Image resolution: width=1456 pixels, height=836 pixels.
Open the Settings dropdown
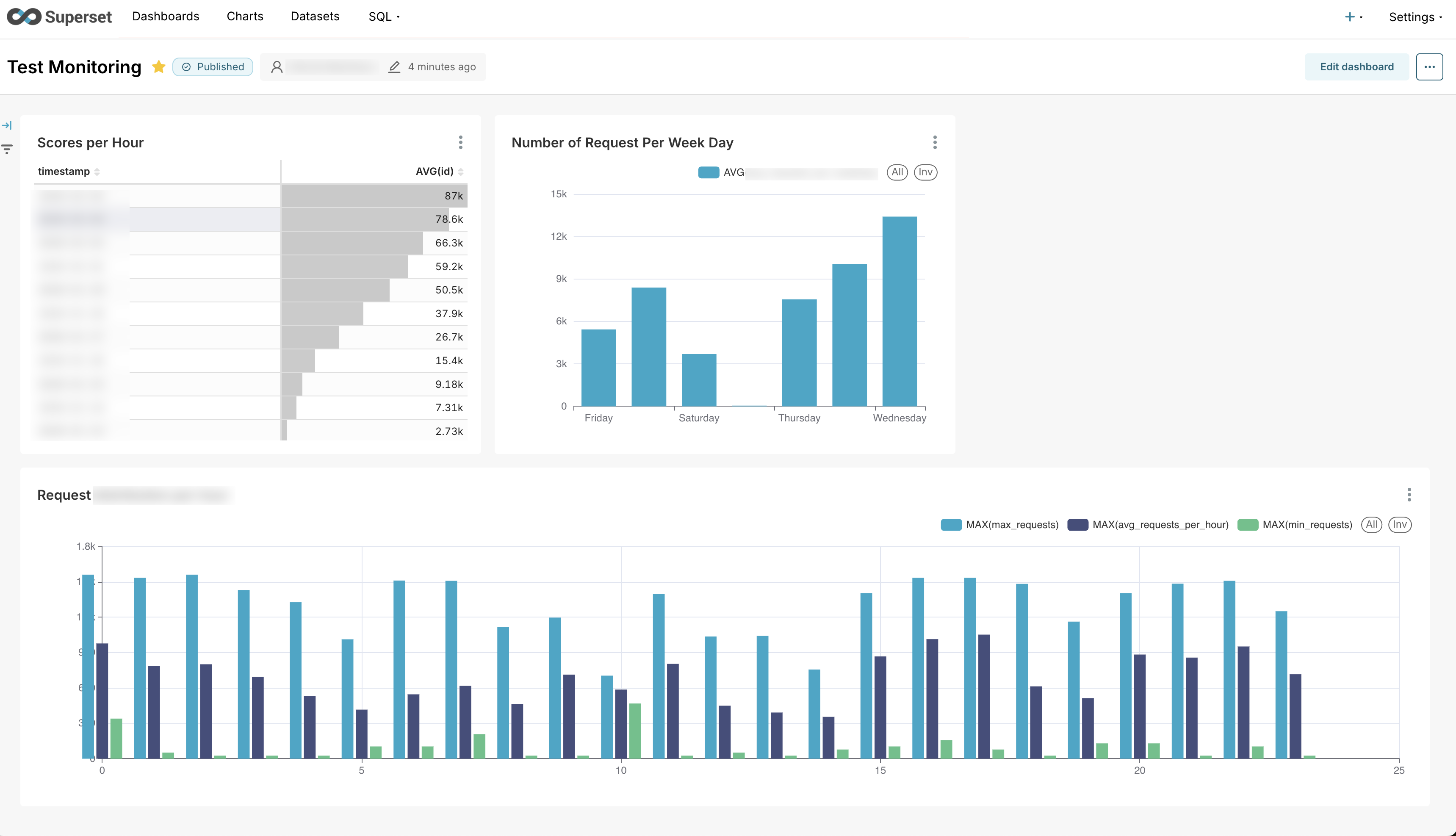pyautogui.click(x=1414, y=17)
